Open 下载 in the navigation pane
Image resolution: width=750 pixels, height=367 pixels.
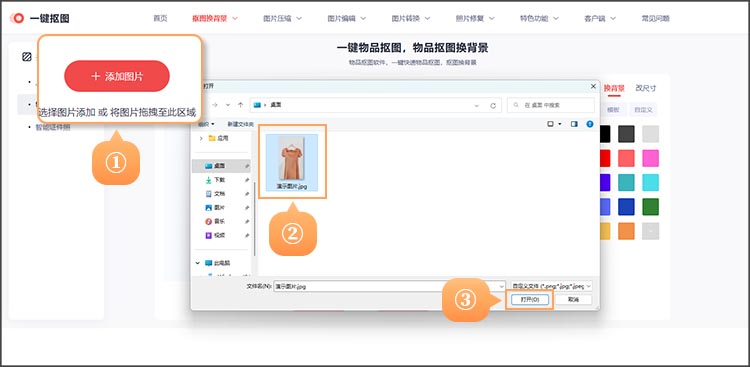(x=221, y=180)
